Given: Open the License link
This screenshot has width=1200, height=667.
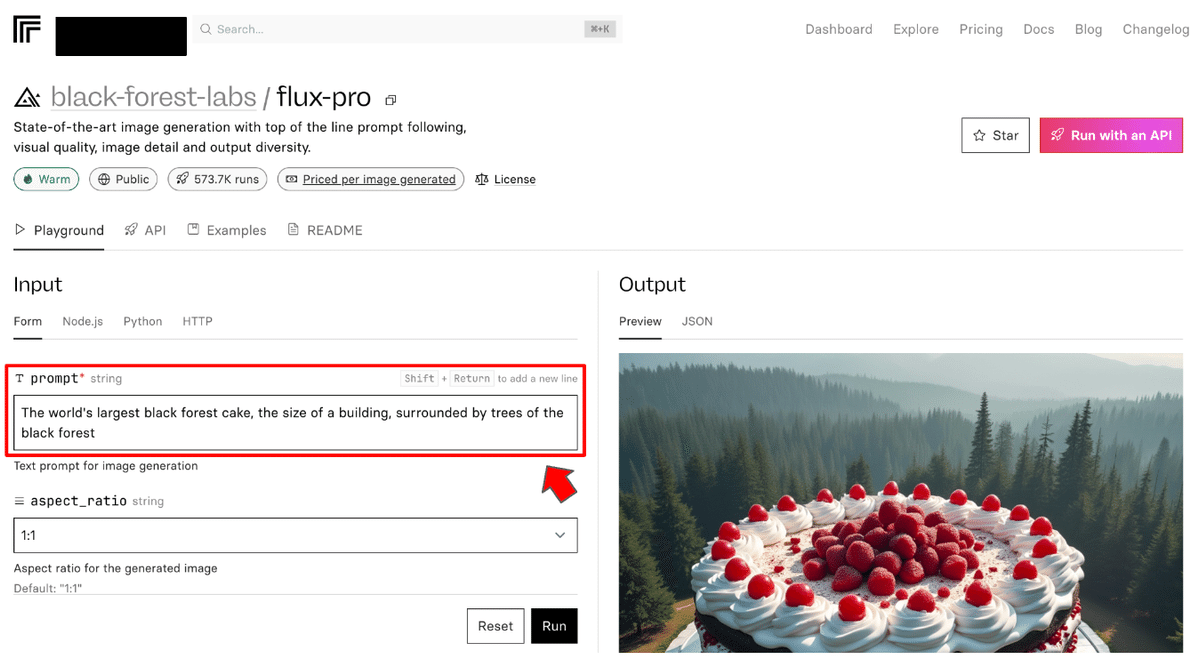Looking at the screenshot, I should pyautogui.click(x=514, y=179).
